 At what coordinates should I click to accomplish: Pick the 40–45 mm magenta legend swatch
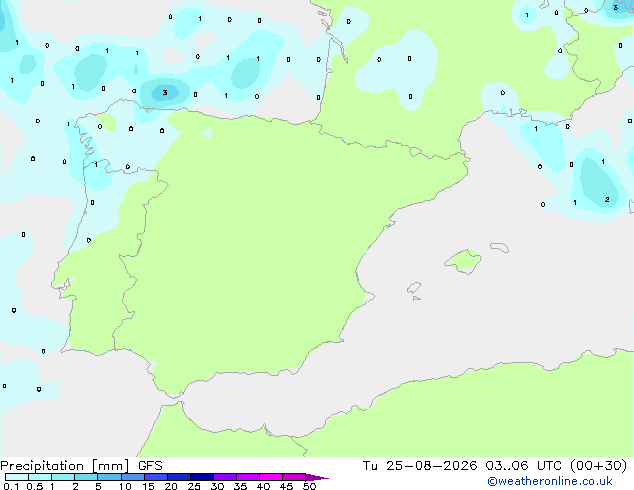click(x=271, y=477)
